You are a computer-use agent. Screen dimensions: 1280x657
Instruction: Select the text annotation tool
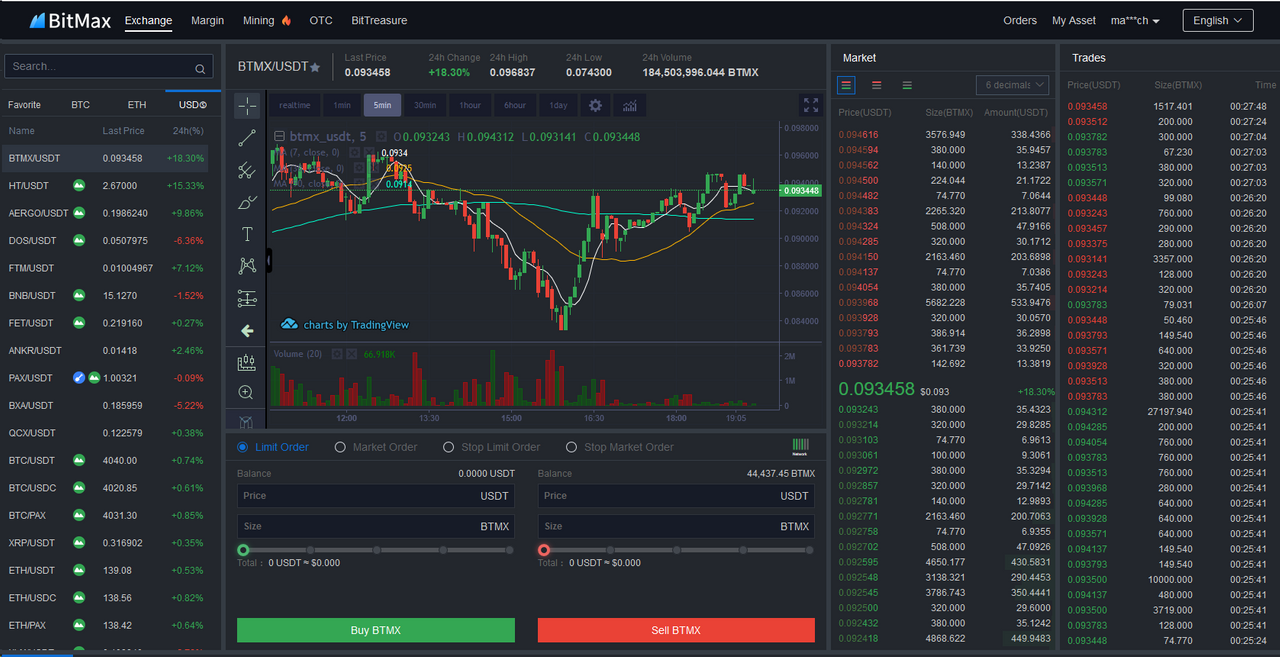(247, 234)
